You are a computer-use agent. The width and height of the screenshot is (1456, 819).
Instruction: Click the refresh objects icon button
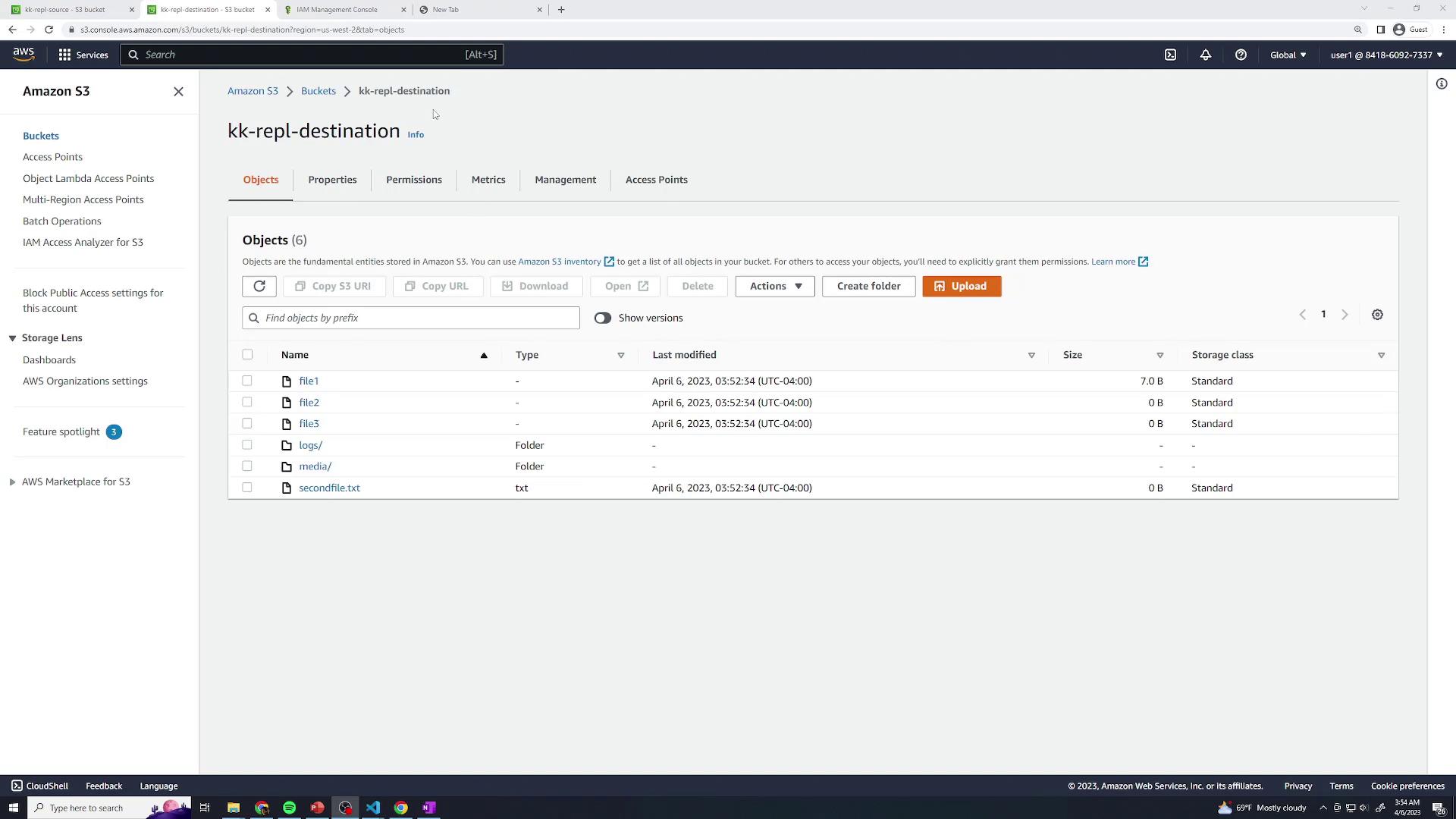click(259, 286)
